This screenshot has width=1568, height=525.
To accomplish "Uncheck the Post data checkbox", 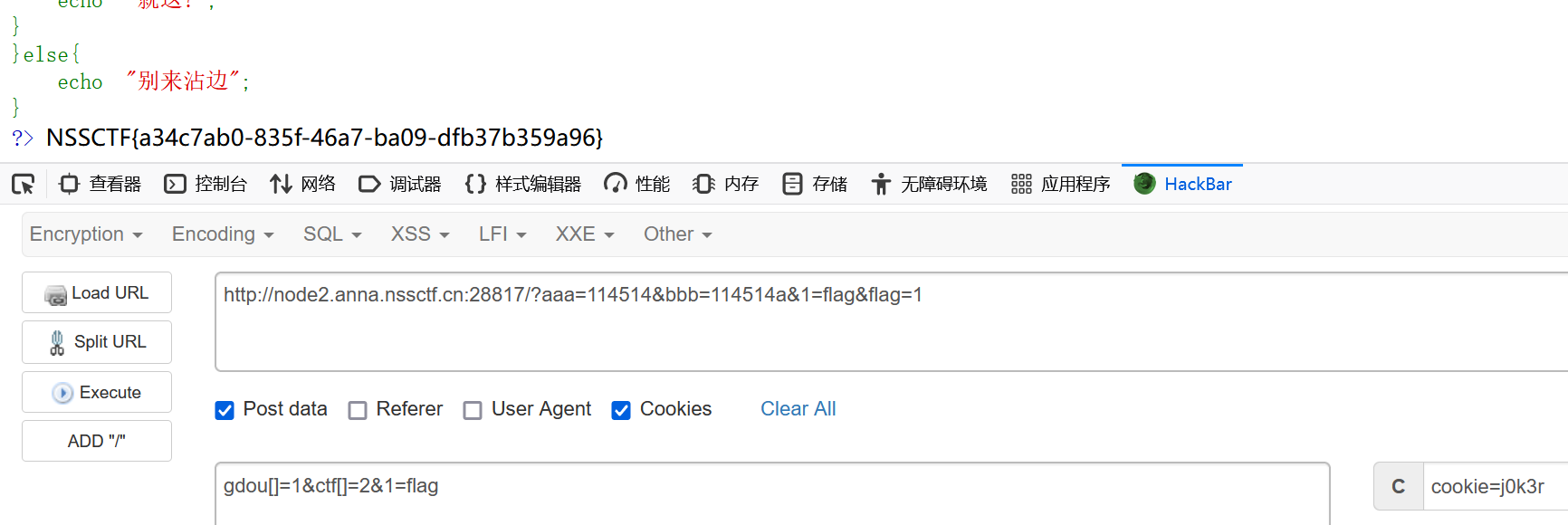I will (225, 410).
